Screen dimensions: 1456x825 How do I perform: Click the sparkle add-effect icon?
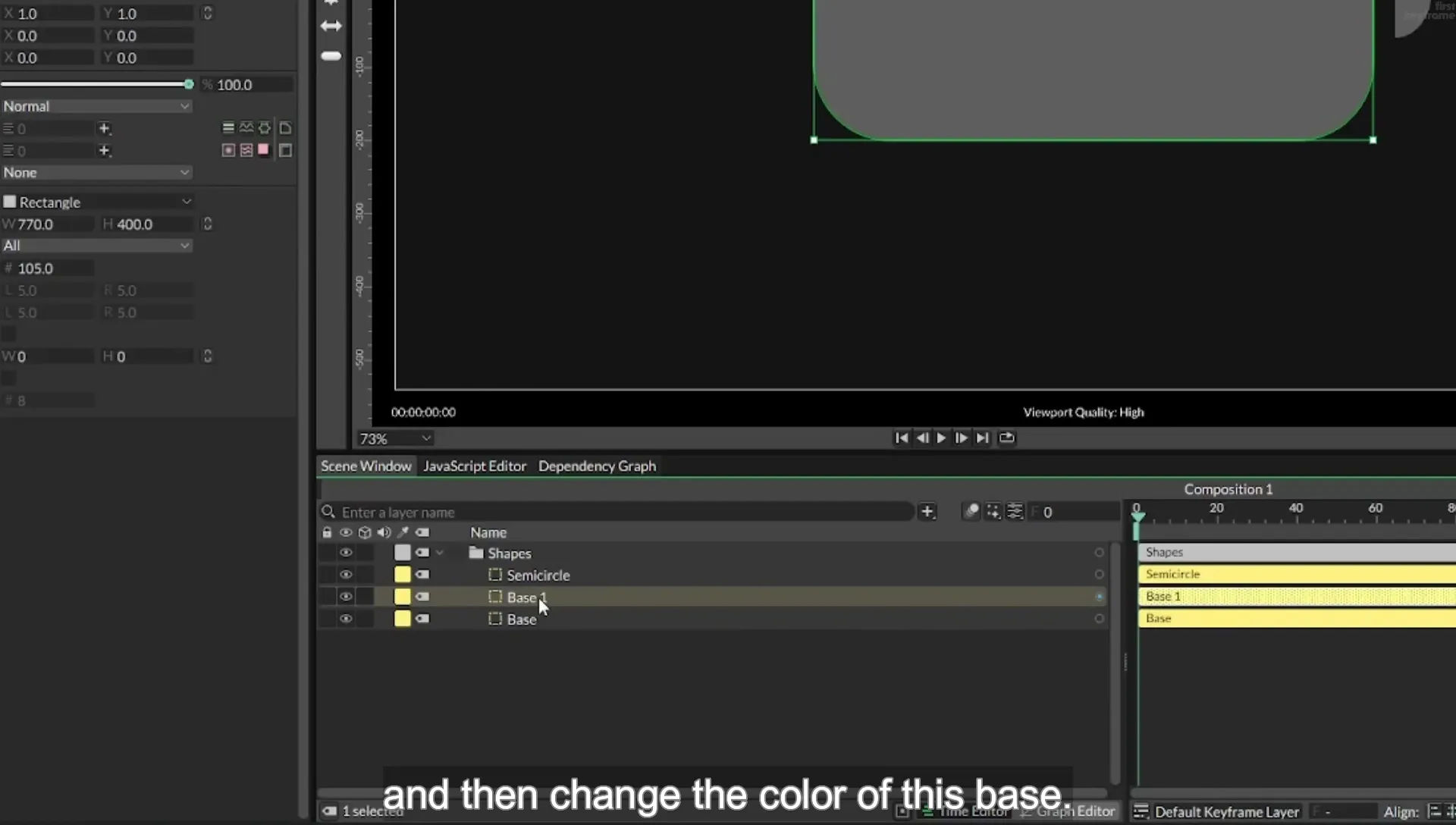(993, 512)
